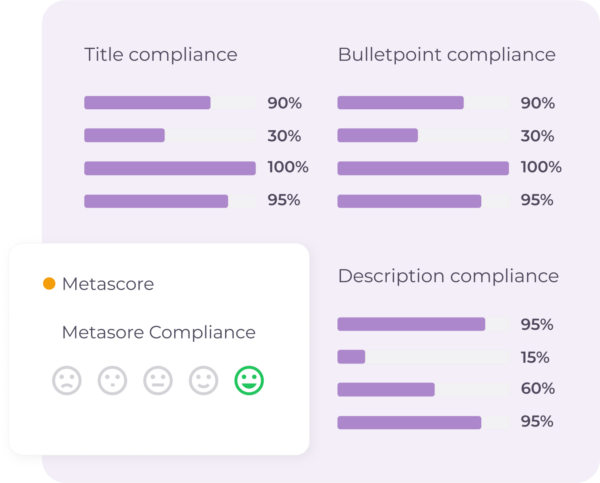The height and width of the screenshot is (483, 600).
Task: Click the orange dot beside Metascore
Action: (x=49, y=284)
